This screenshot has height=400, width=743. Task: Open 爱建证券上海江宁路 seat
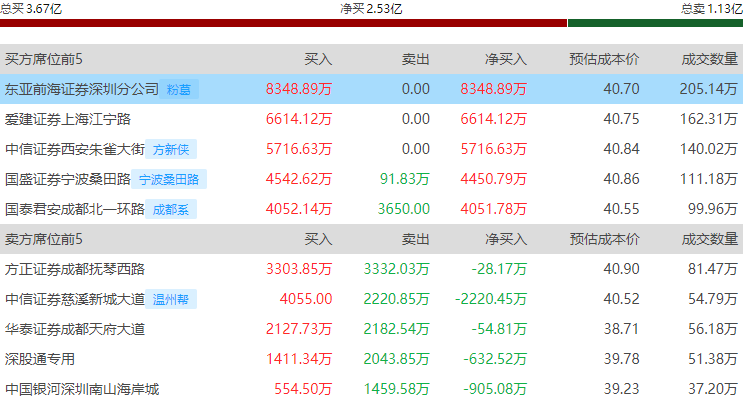(68, 119)
